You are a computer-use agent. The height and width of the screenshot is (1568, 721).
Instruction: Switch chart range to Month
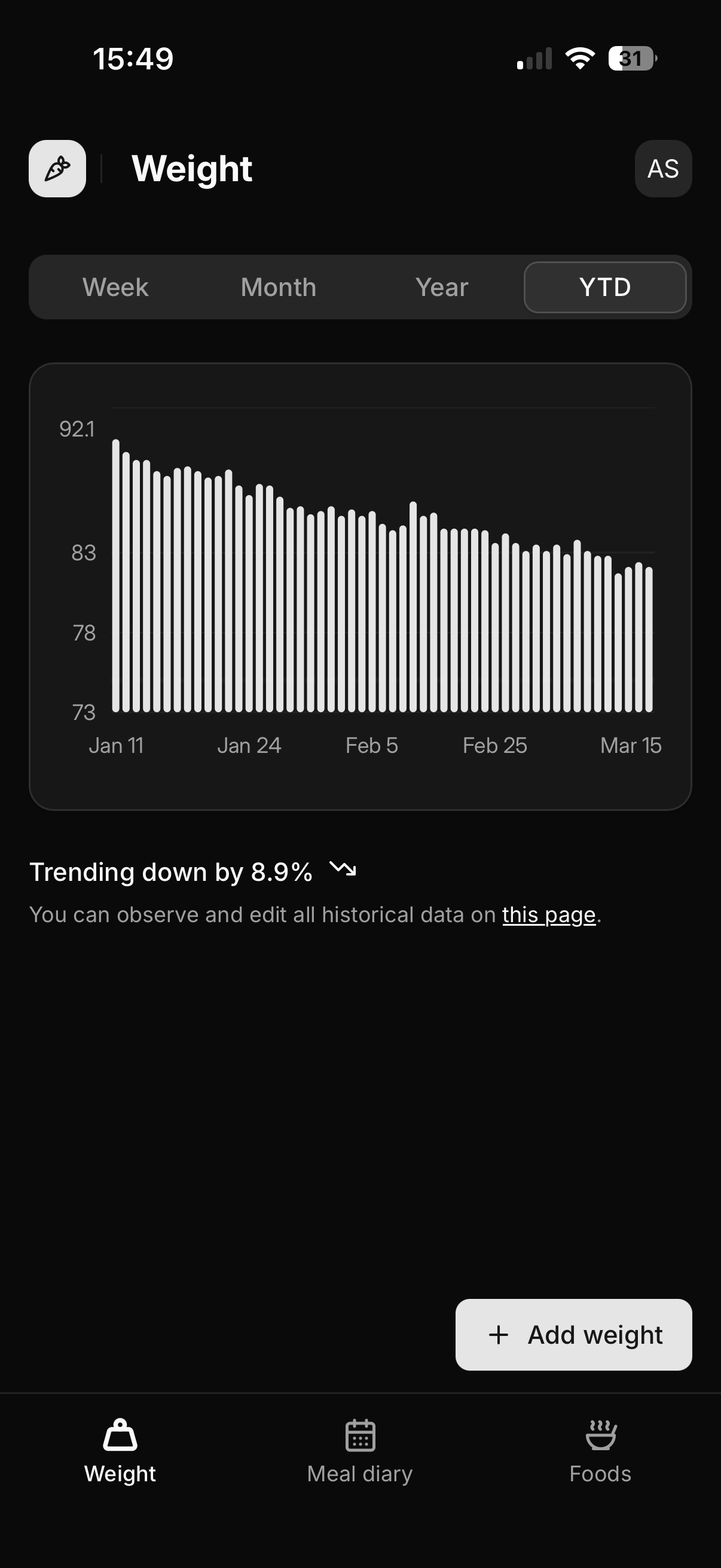[279, 287]
